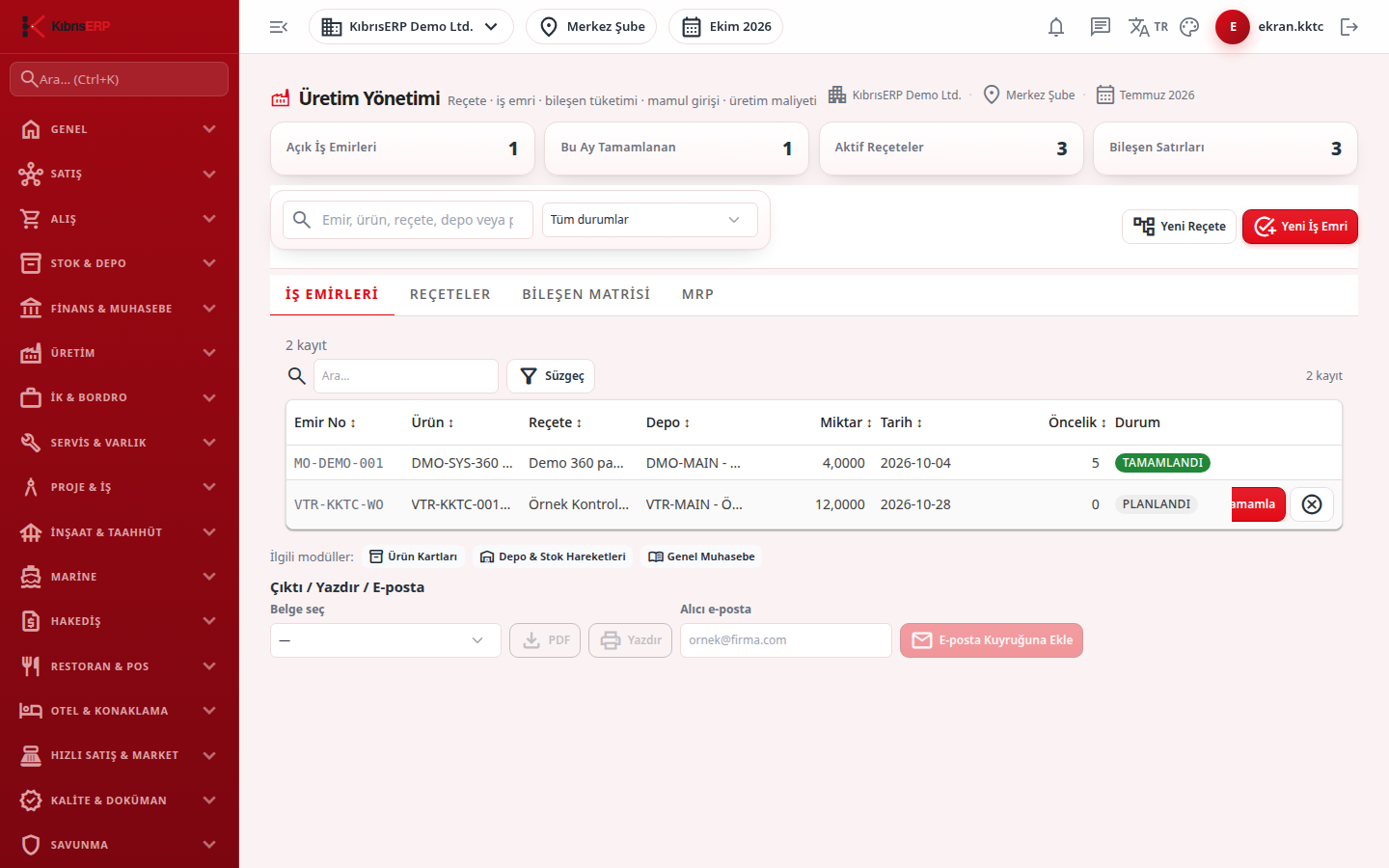Switch to the Reçeteler tab
This screenshot has width=1389, height=868.
pyautogui.click(x=450, y=294)
